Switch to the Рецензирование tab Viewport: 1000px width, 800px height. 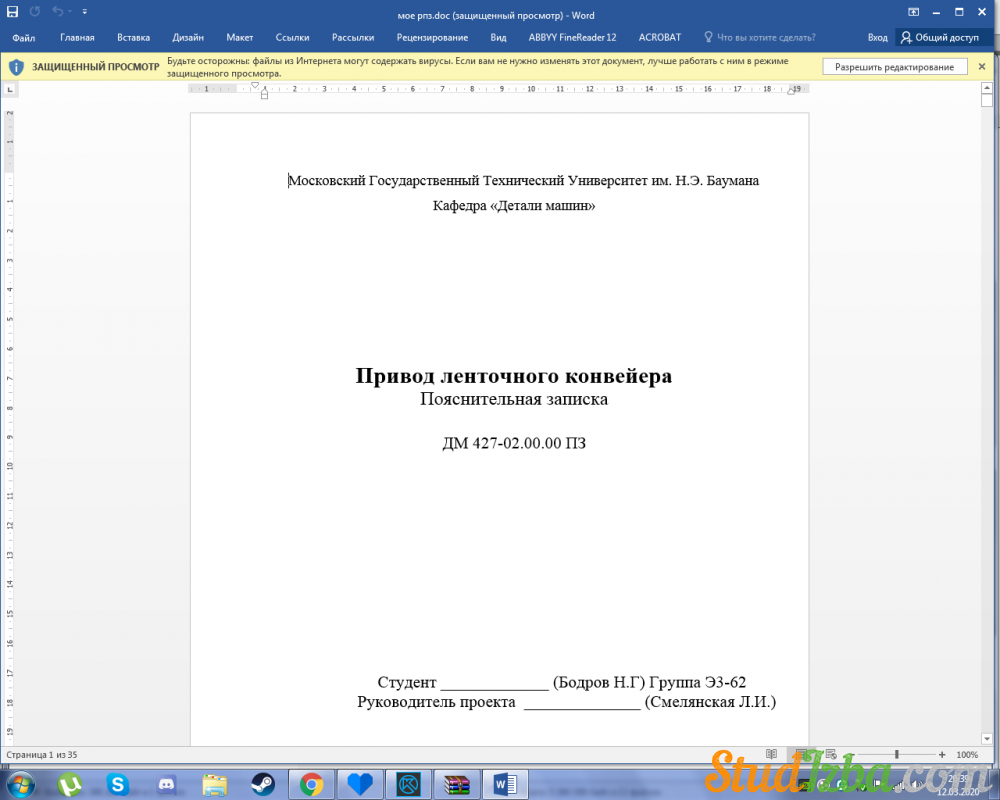(x=432, y=38)
